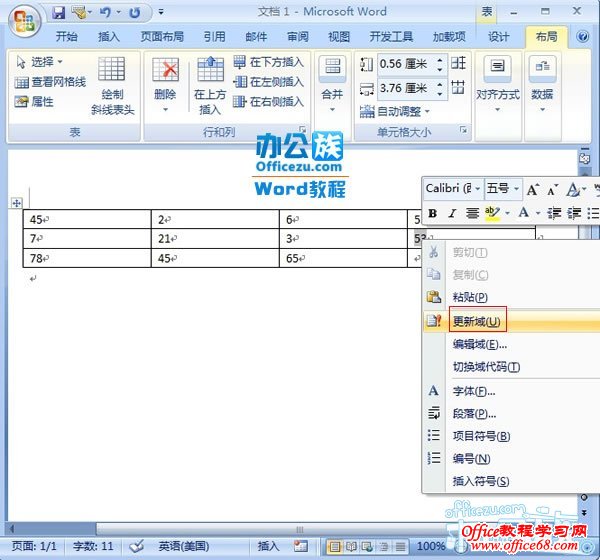This screenshot has height=560, width=600.
Task: Open the 五号 font size dropdown
Action: (515, 189)
